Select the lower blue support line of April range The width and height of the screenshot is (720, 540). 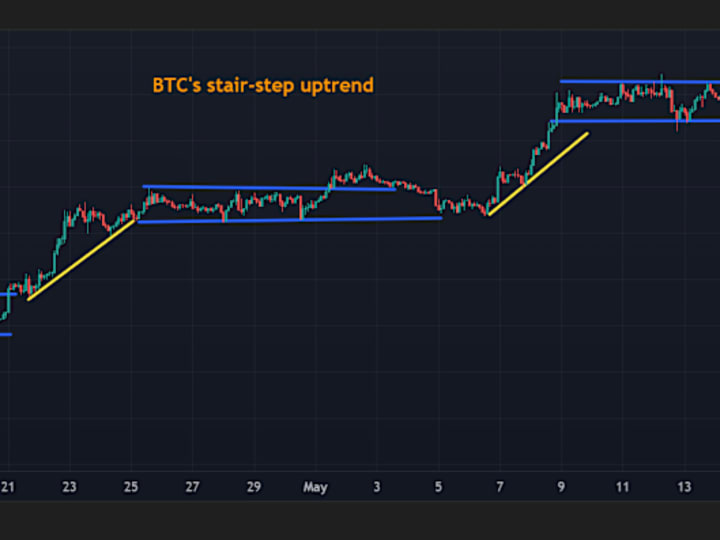click(290, 220)
